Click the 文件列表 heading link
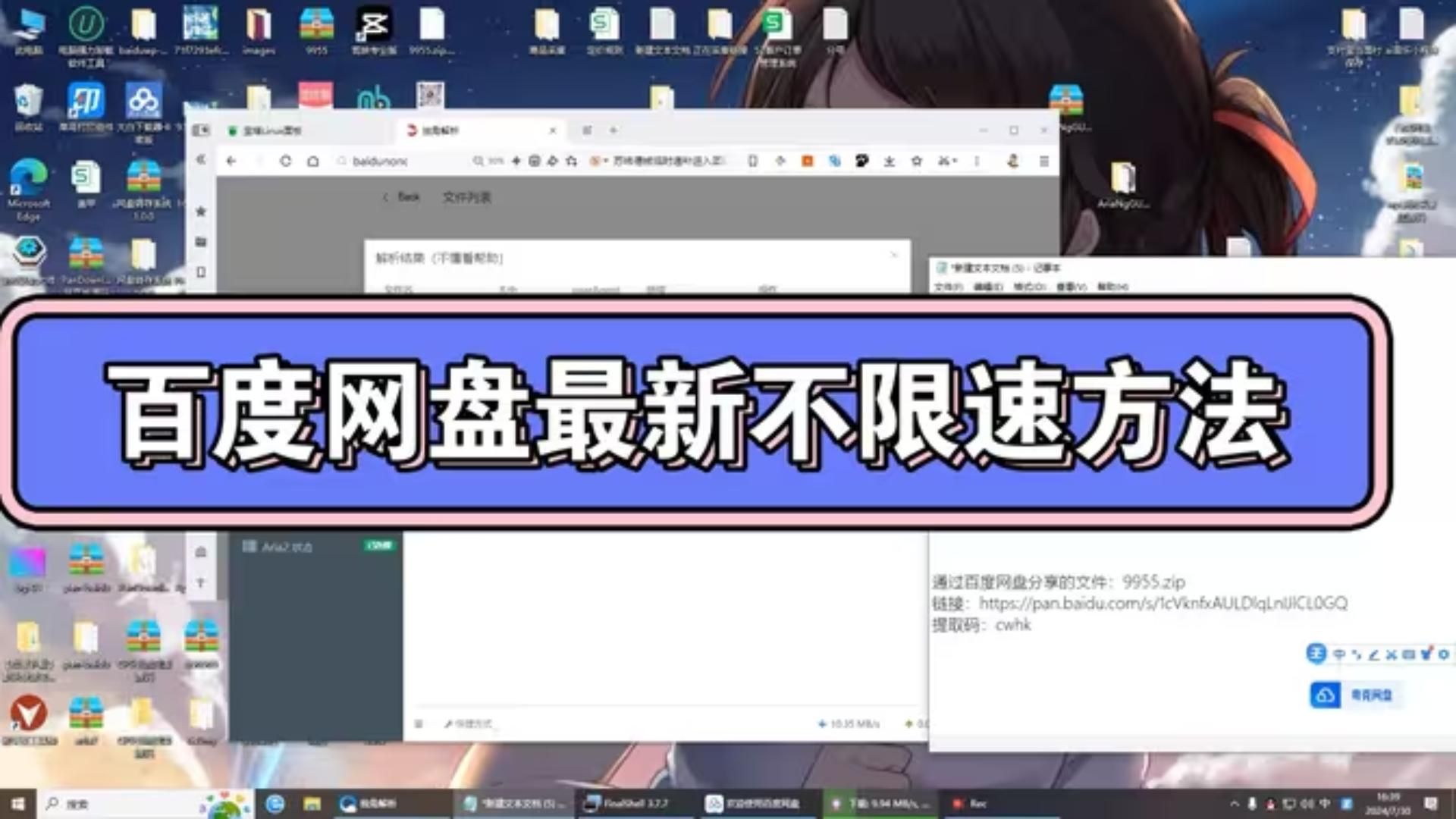The height and width of the screenshot is (819, 1456). click(466, 197)
